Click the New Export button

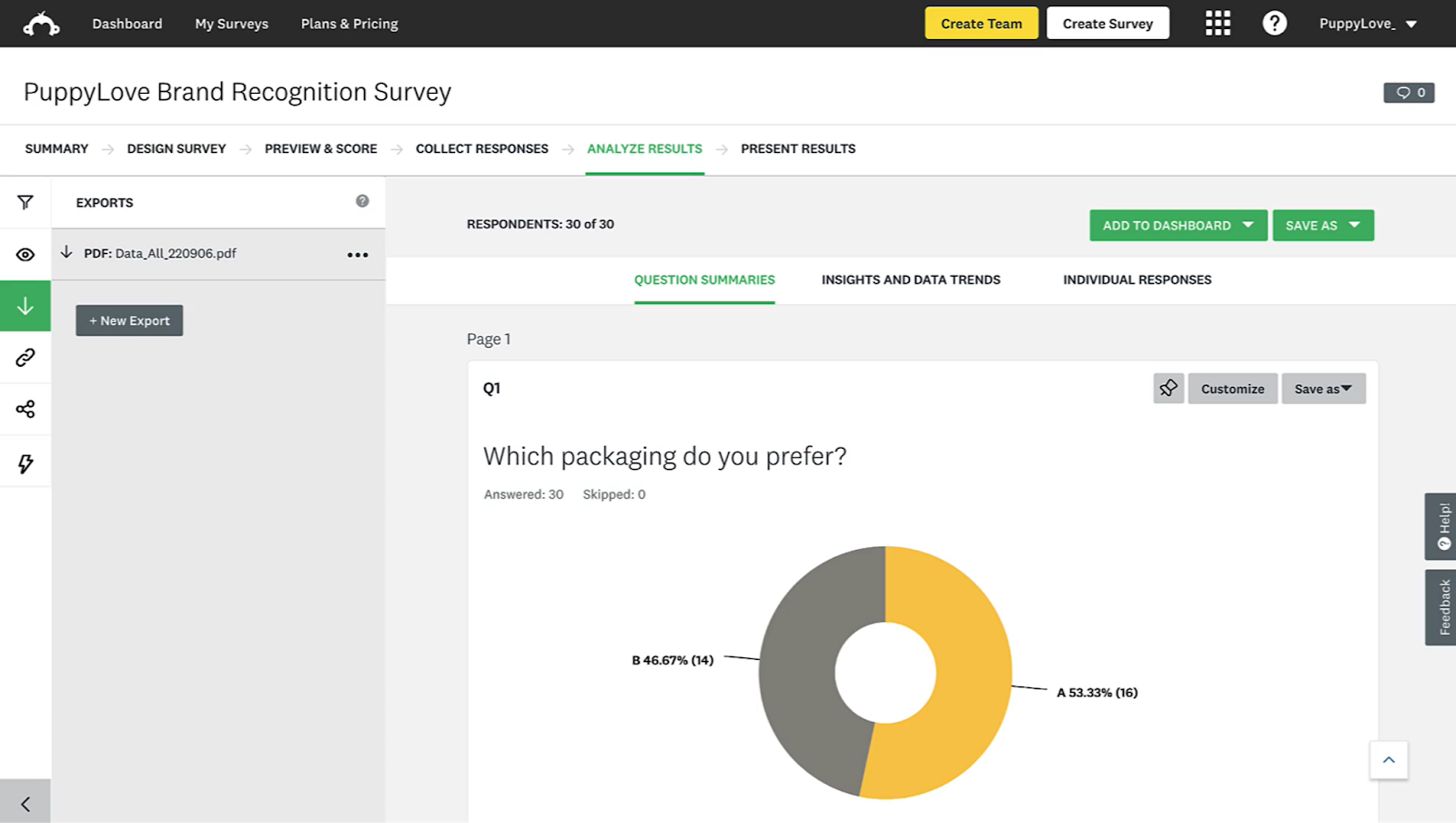128,320
